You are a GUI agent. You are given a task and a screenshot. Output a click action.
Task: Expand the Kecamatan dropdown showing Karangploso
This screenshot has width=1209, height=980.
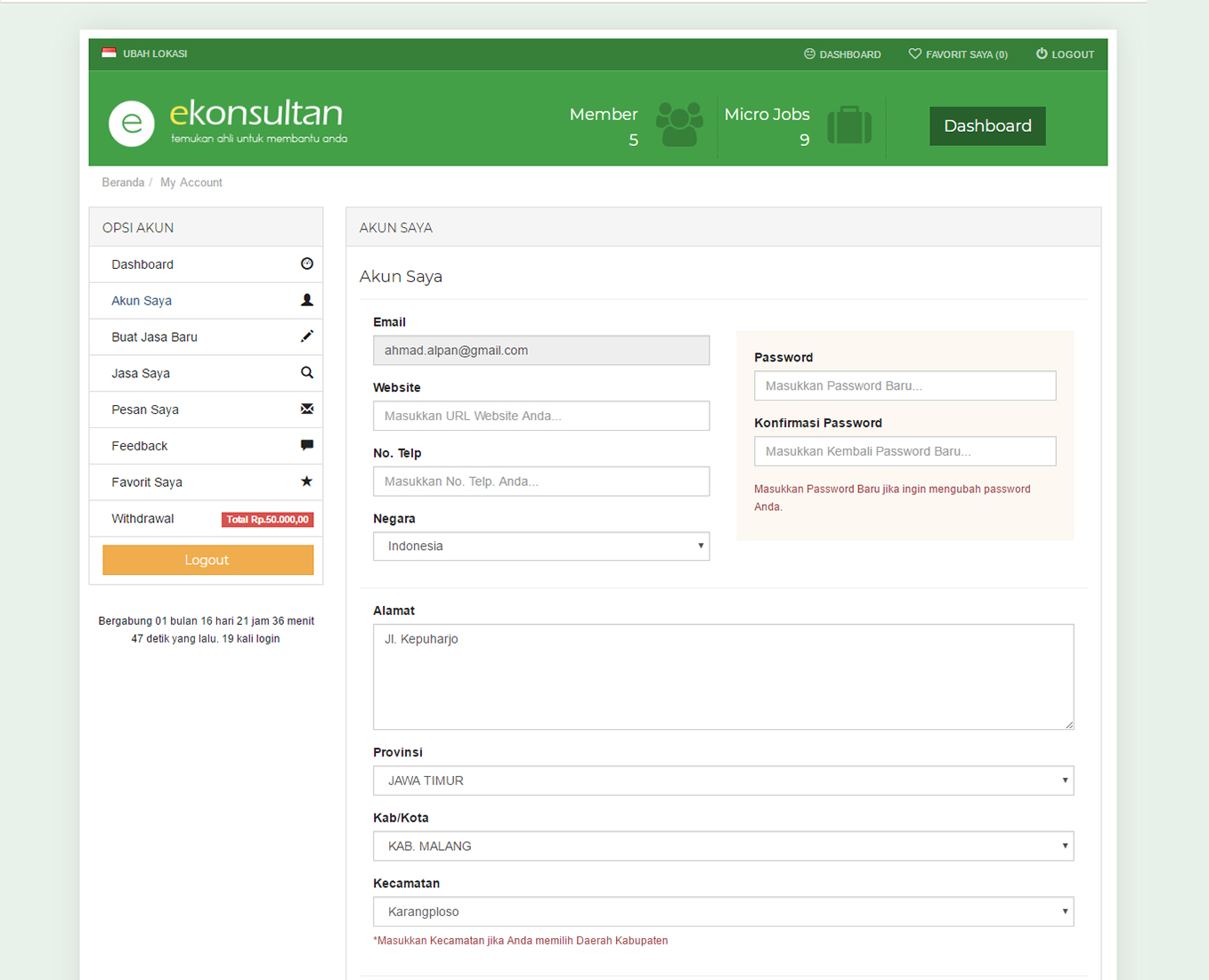tap(722, 911)
